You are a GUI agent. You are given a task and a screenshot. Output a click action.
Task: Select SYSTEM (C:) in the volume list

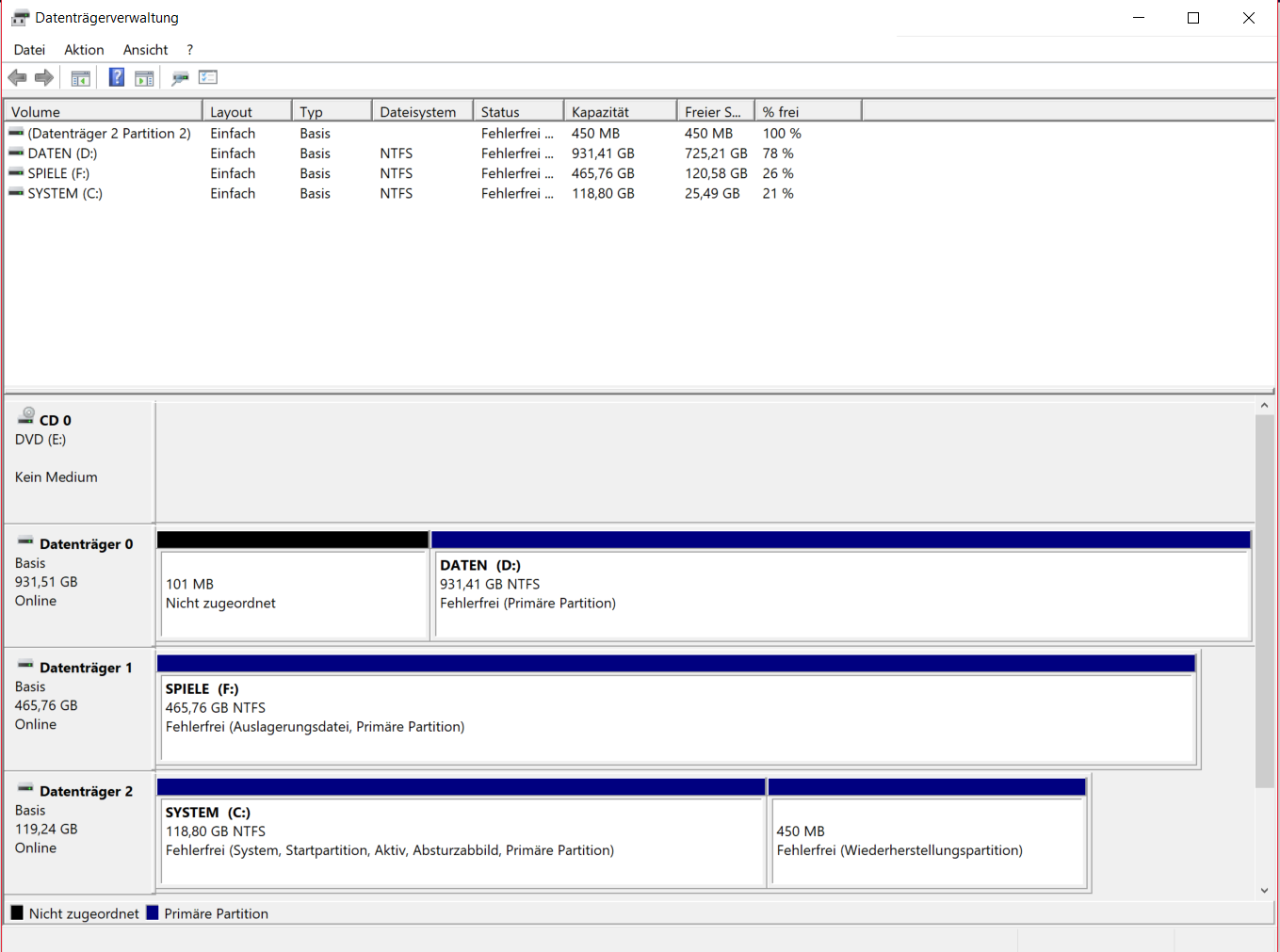[x=65, y=193]
